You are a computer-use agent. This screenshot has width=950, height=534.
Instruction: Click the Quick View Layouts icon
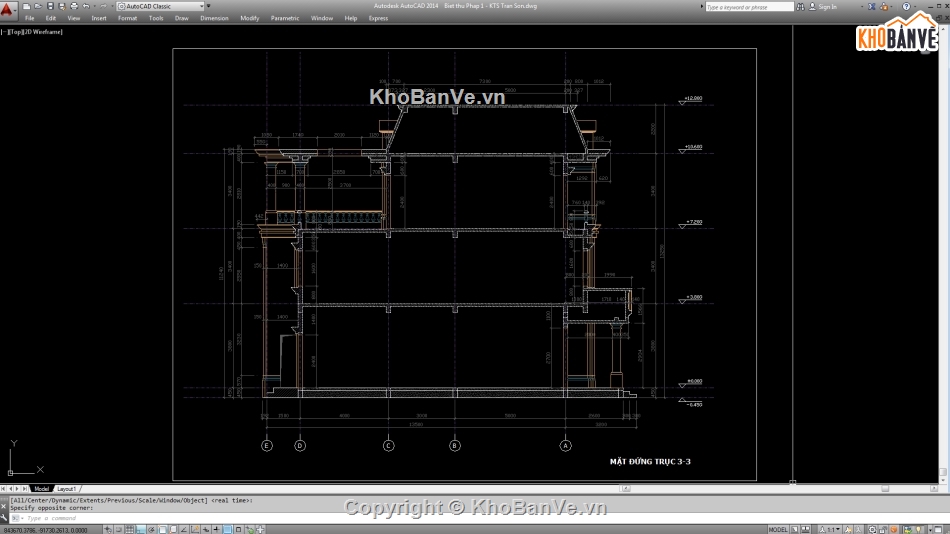point(795,530)
